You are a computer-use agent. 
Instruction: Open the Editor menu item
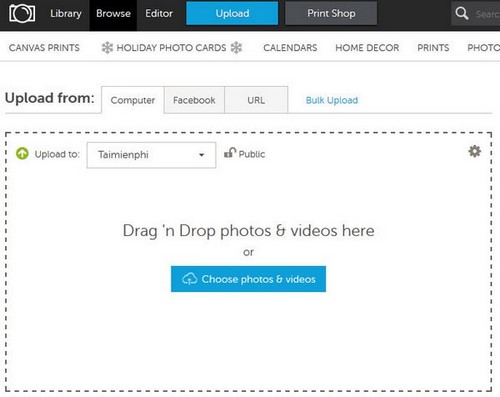(x=159, y=14)
